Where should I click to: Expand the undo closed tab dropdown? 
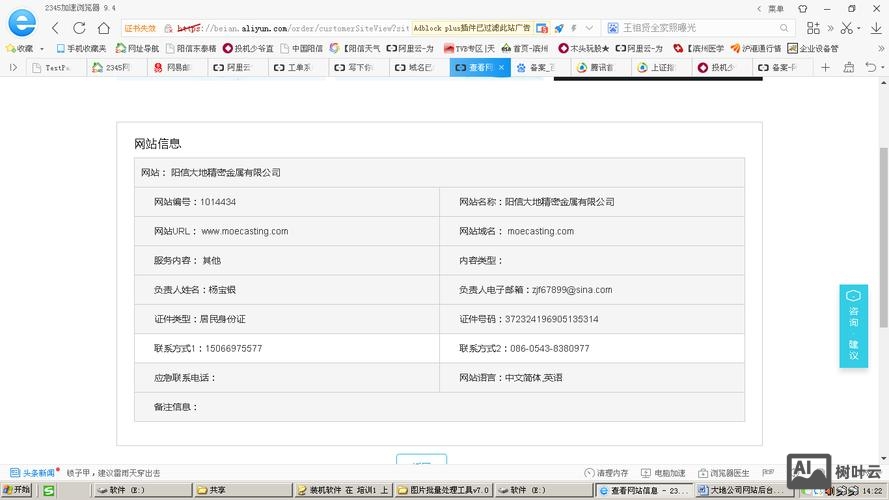coord(881,68)
